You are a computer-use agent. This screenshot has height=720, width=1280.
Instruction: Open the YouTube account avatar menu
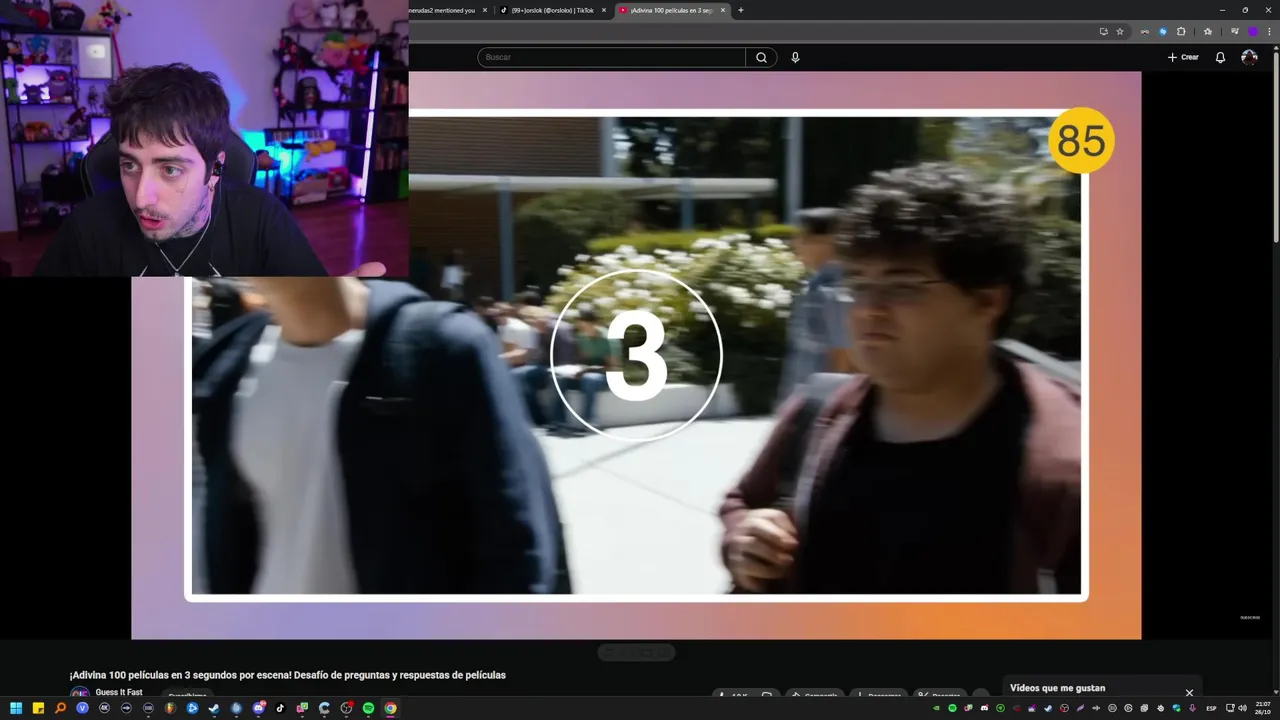[x=1249, y=57]
